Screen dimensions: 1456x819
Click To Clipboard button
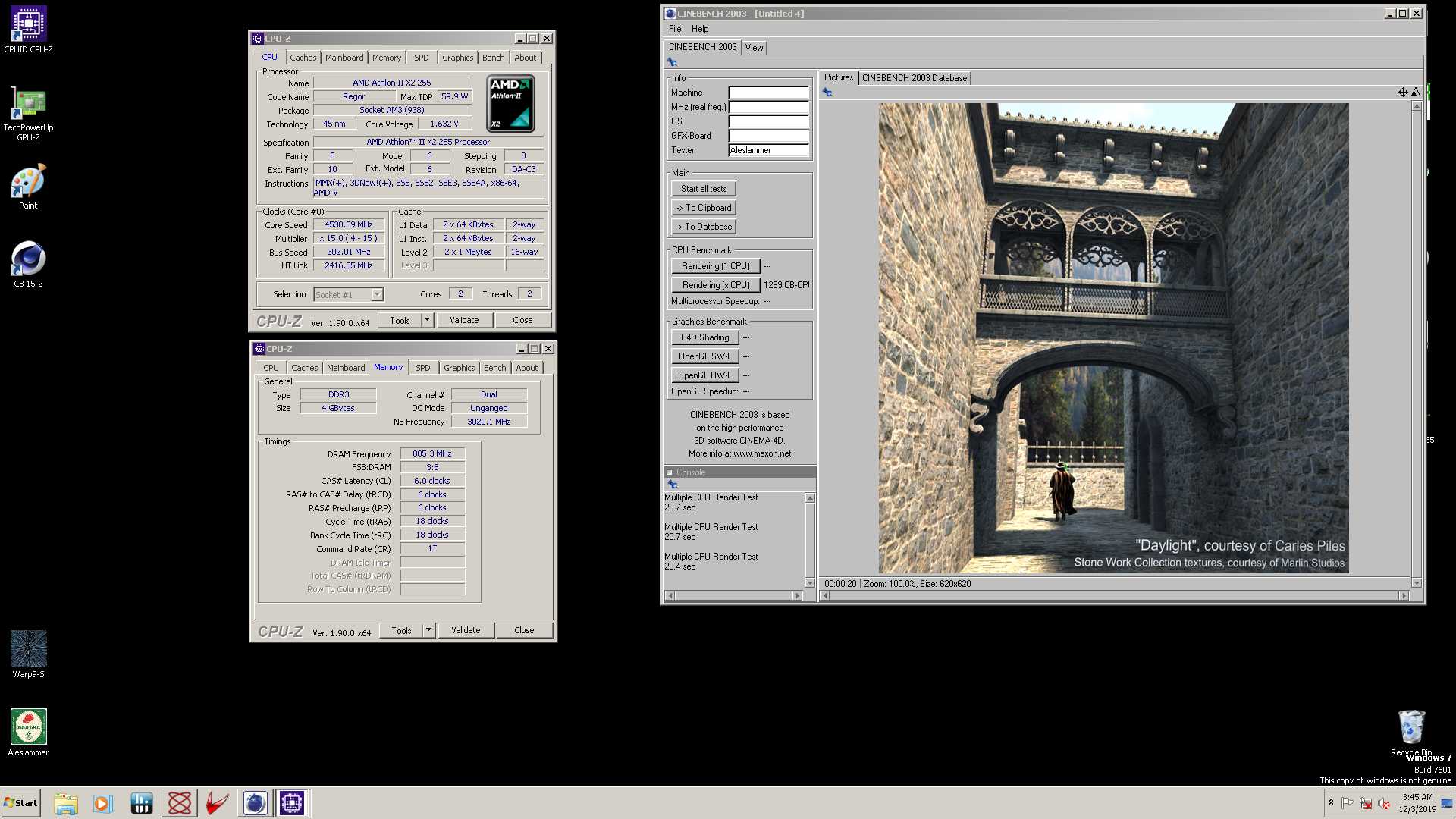click(703, 208)
